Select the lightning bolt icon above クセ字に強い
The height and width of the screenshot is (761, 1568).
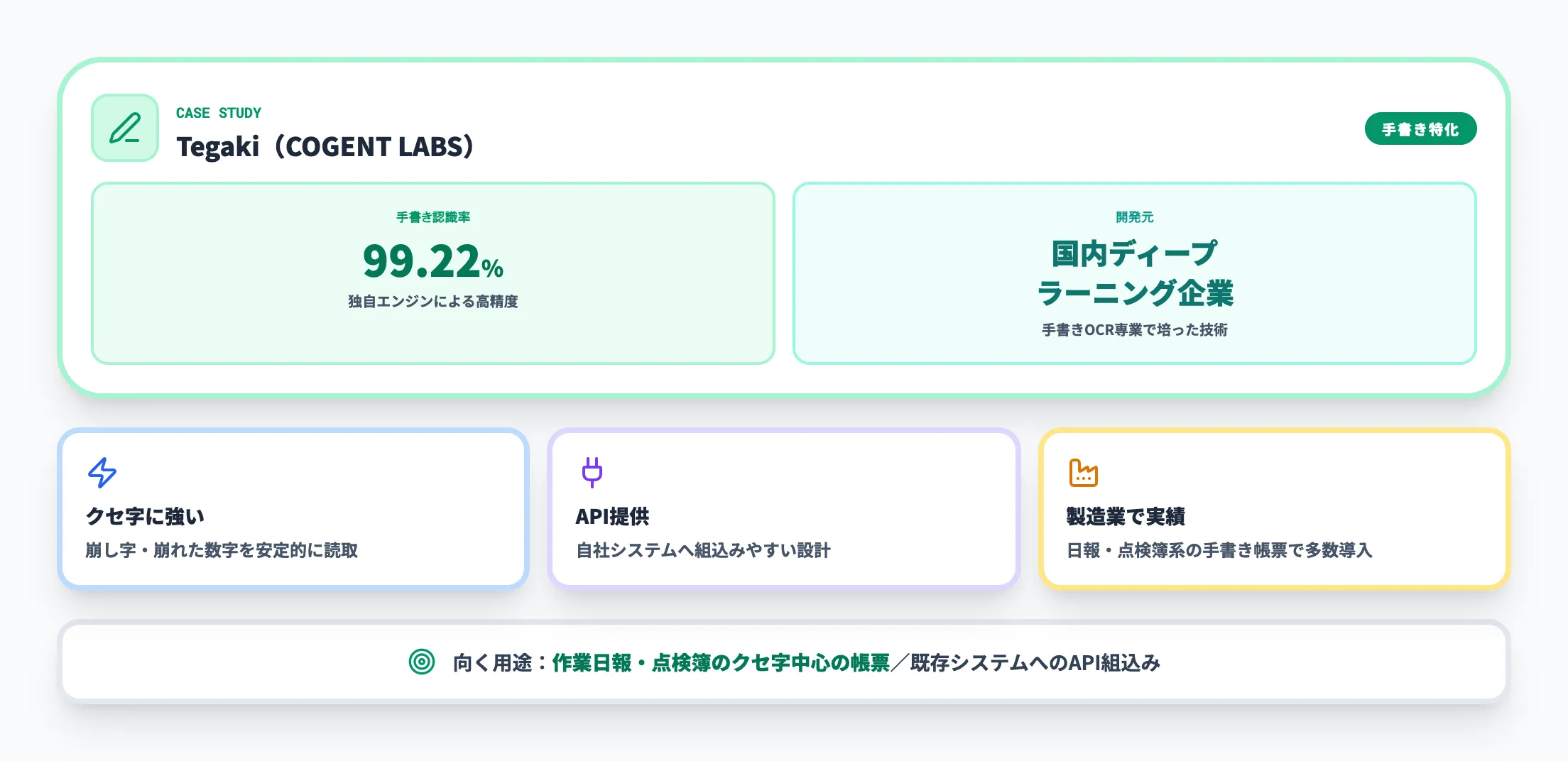pyautogui.click(x=102, y=473)
